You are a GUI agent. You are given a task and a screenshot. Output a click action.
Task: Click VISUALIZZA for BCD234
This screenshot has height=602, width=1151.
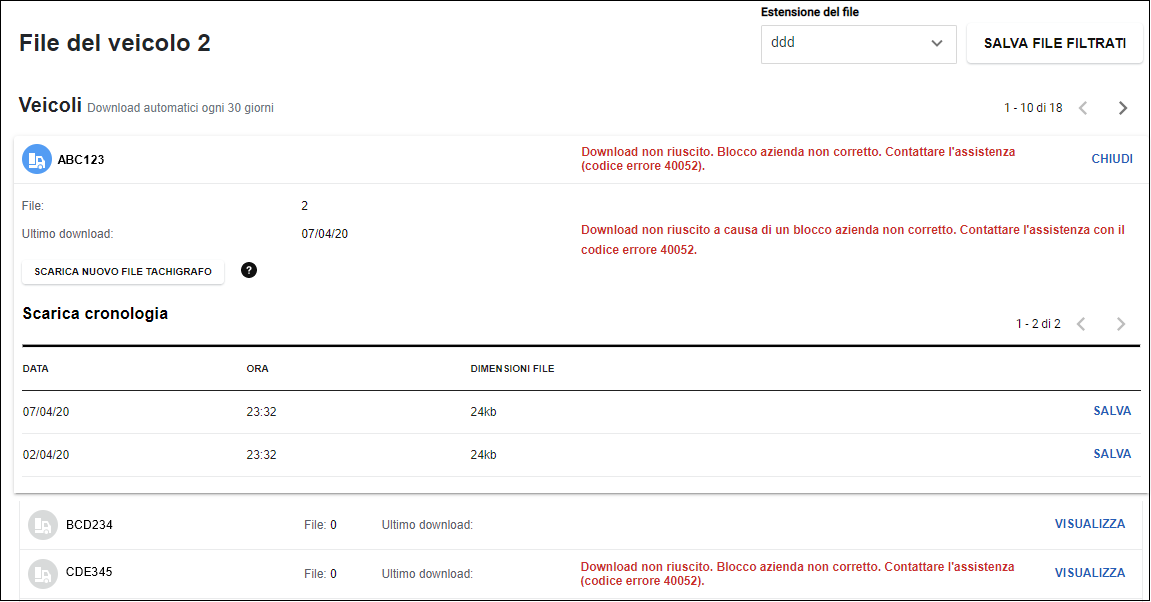point(1089,524)
